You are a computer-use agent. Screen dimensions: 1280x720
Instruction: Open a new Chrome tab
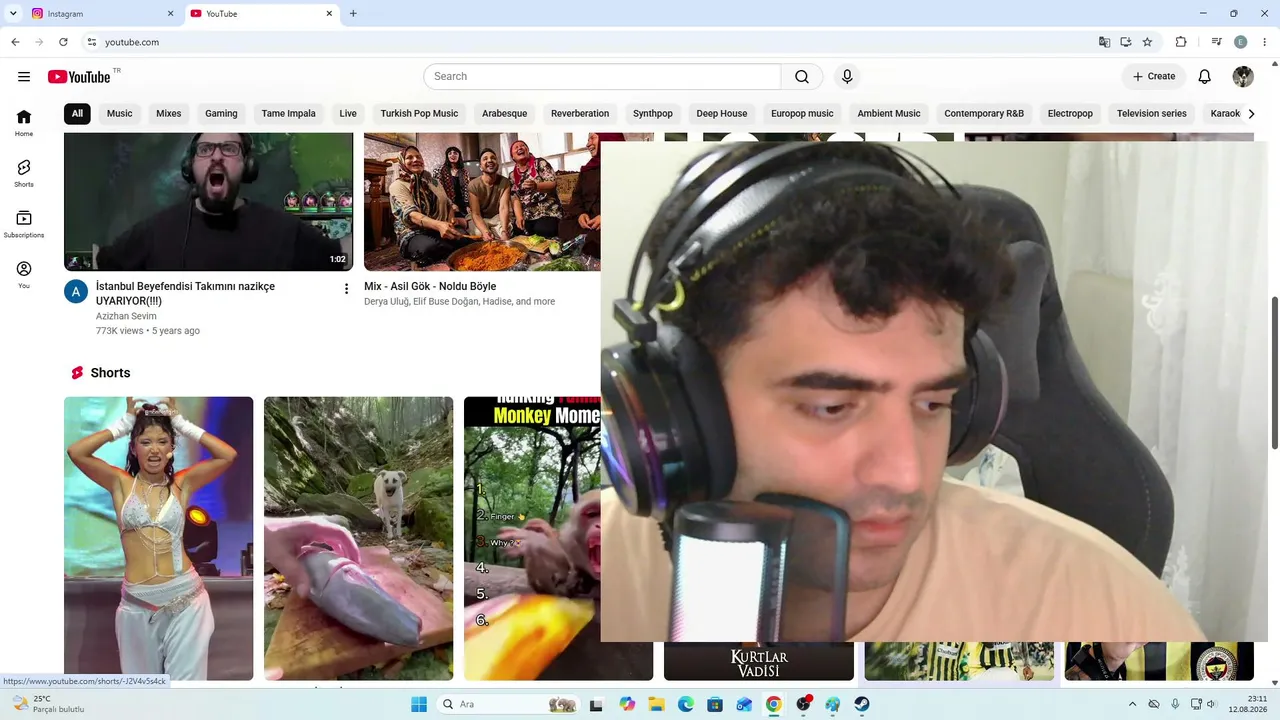click(353, 14)
